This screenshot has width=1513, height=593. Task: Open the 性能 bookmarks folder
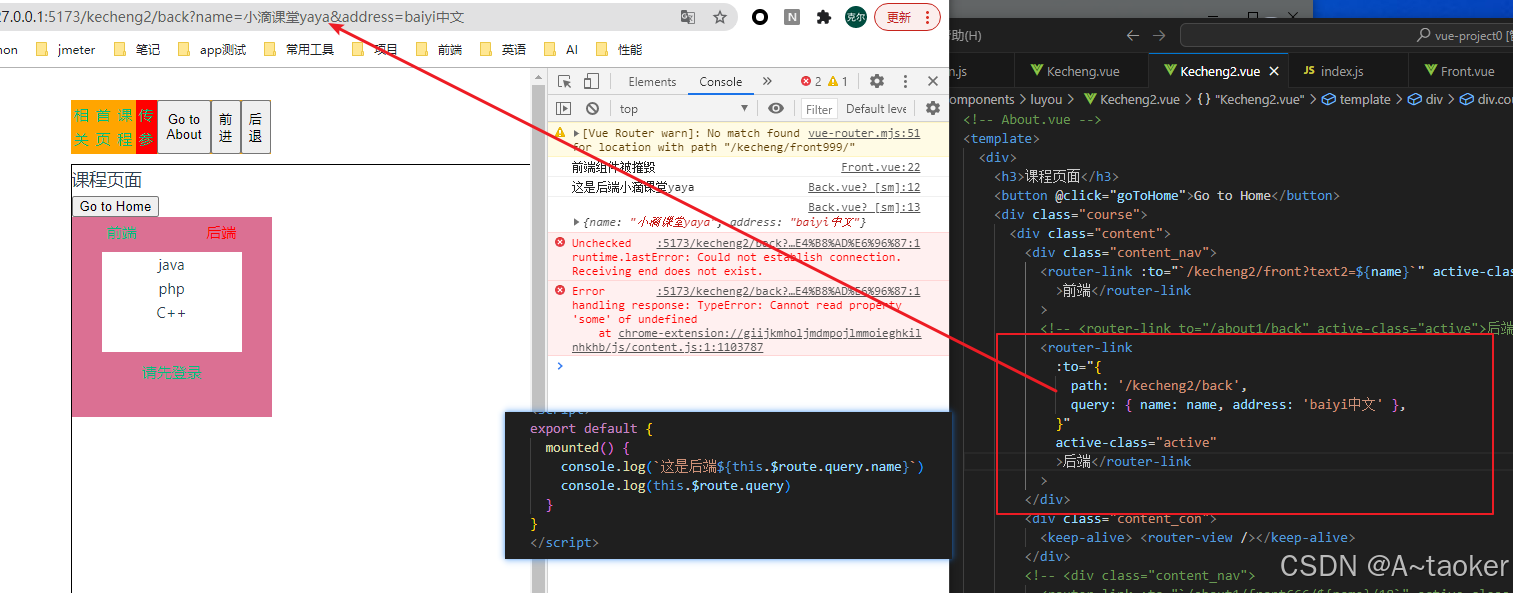click(619, 49)
